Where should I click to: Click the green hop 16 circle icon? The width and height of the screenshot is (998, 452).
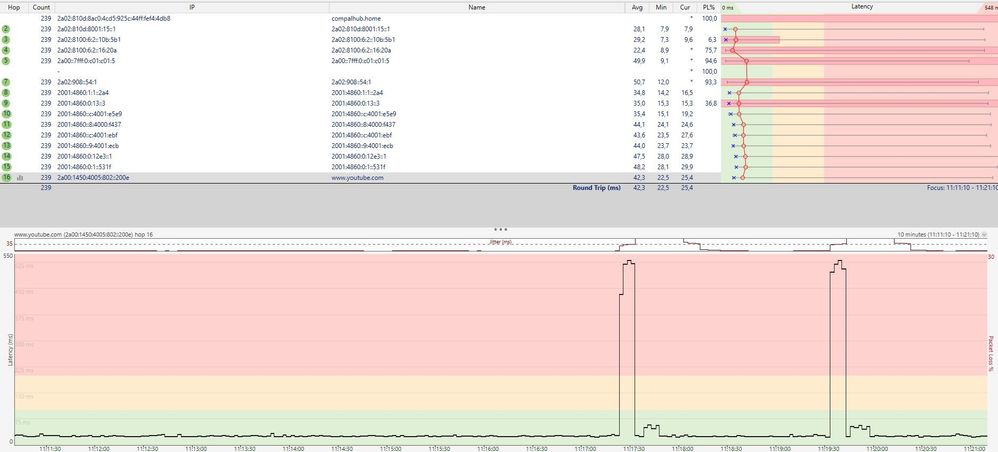pyautogui.click(x=6, y=178)
